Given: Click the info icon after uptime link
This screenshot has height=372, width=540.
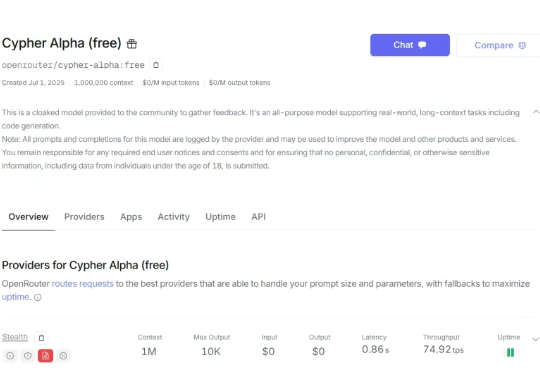Looking at the screenshot, I should point(38,297).
